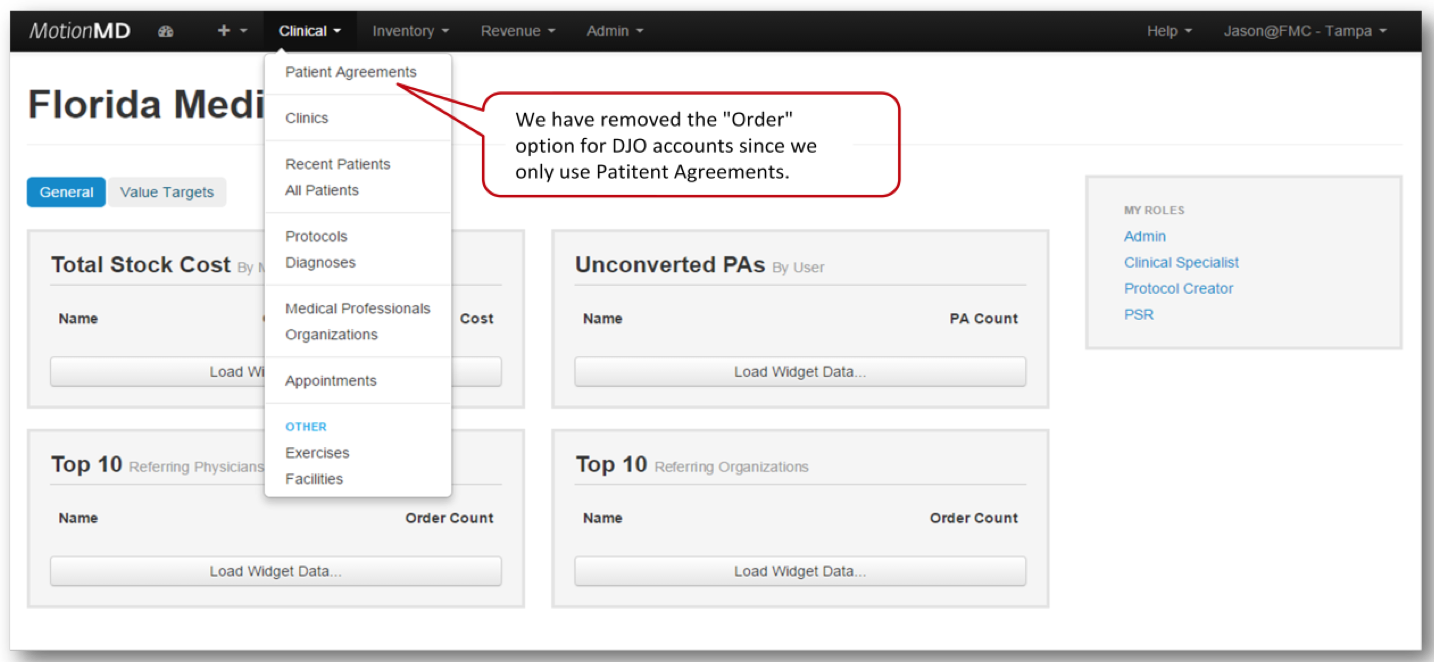Screen dimensions: 1434x662
Task: Expand the Inventory dropdown menu
Action: (x=410, y=31)
